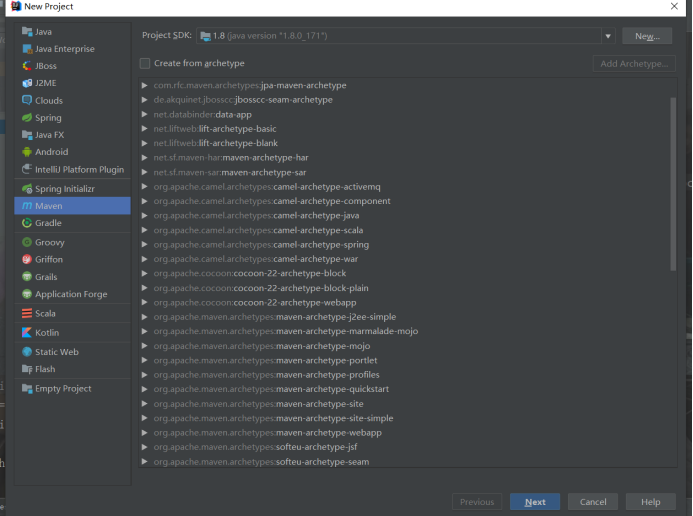Image resolution: width=693 pixels, height=516 pixels.
Task: Pick the JBoss icon in sidebar
Action: coord(27,66)
